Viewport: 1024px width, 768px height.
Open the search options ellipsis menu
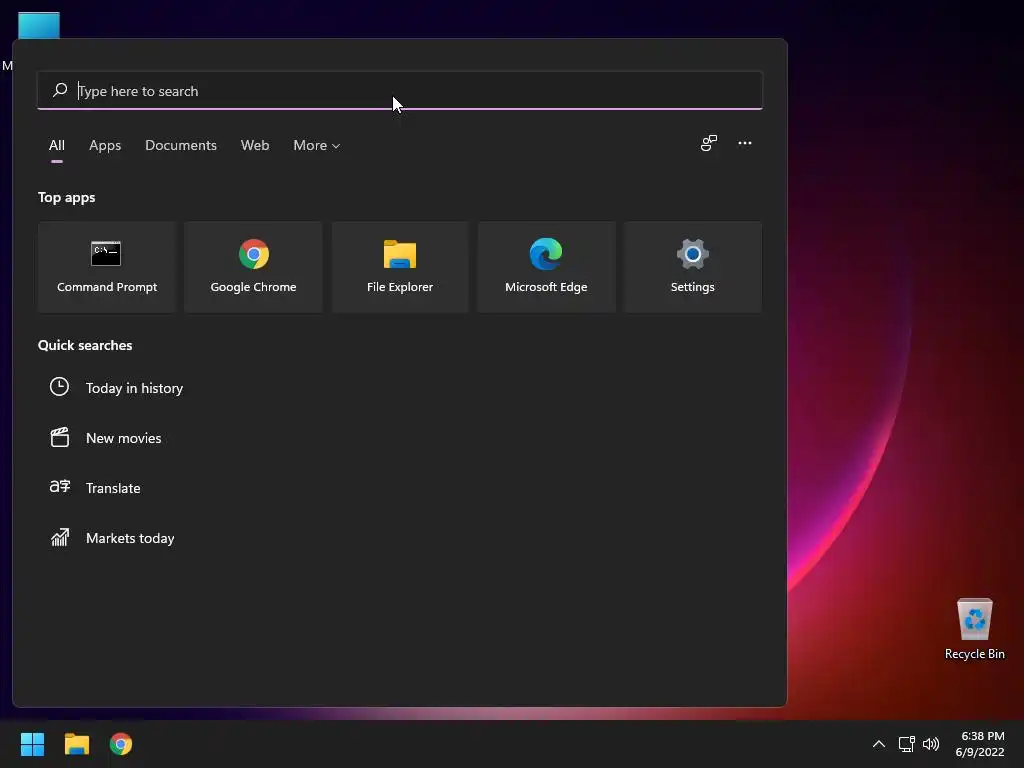point(744,143)
